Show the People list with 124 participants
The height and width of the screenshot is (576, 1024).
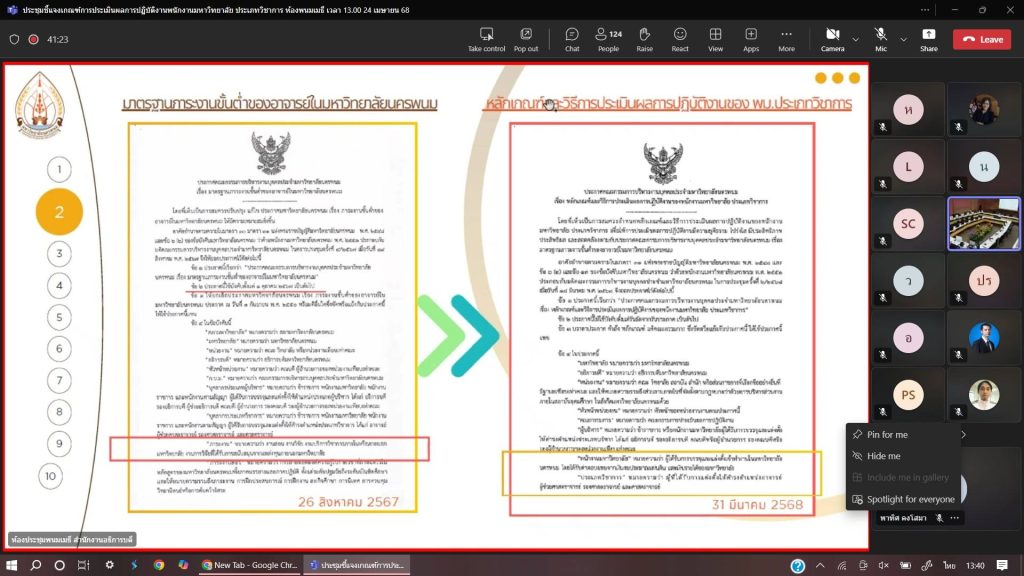click(x=608, y=39)
